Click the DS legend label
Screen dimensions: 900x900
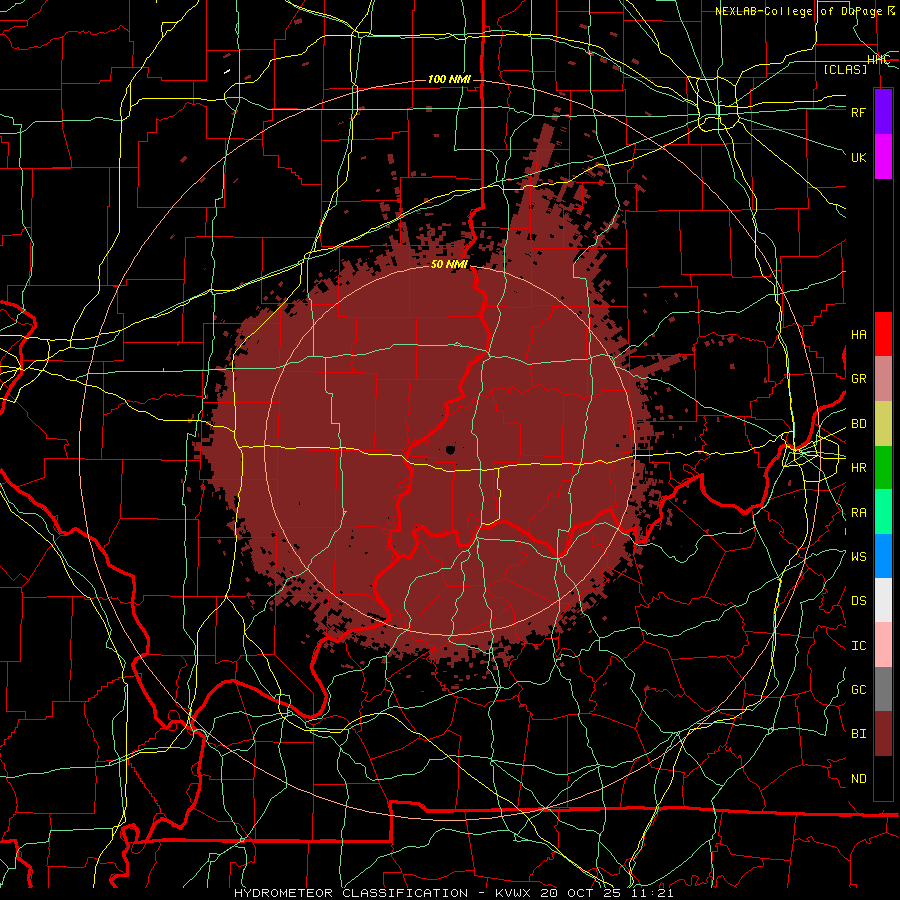(x=858, y=601)
